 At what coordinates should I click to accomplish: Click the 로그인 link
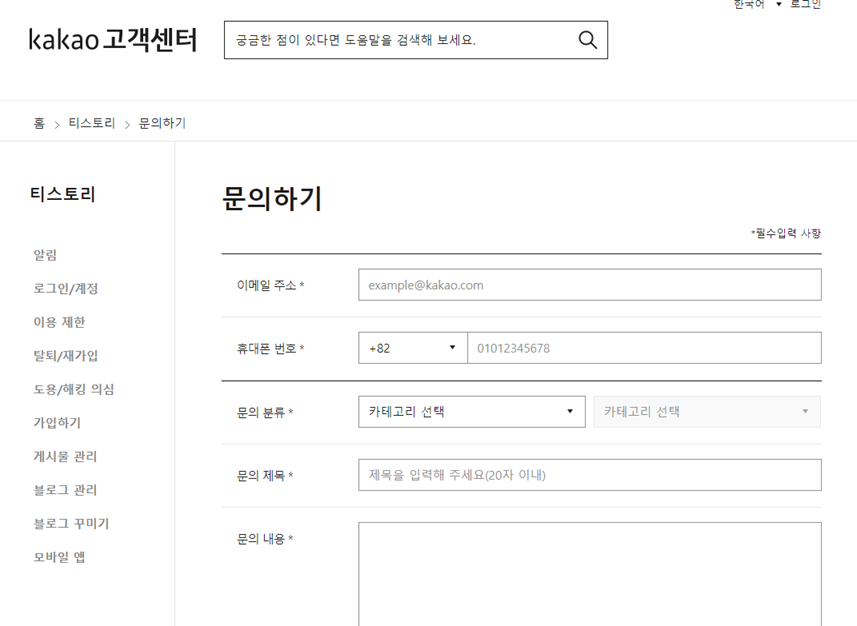tap(806, 4)
